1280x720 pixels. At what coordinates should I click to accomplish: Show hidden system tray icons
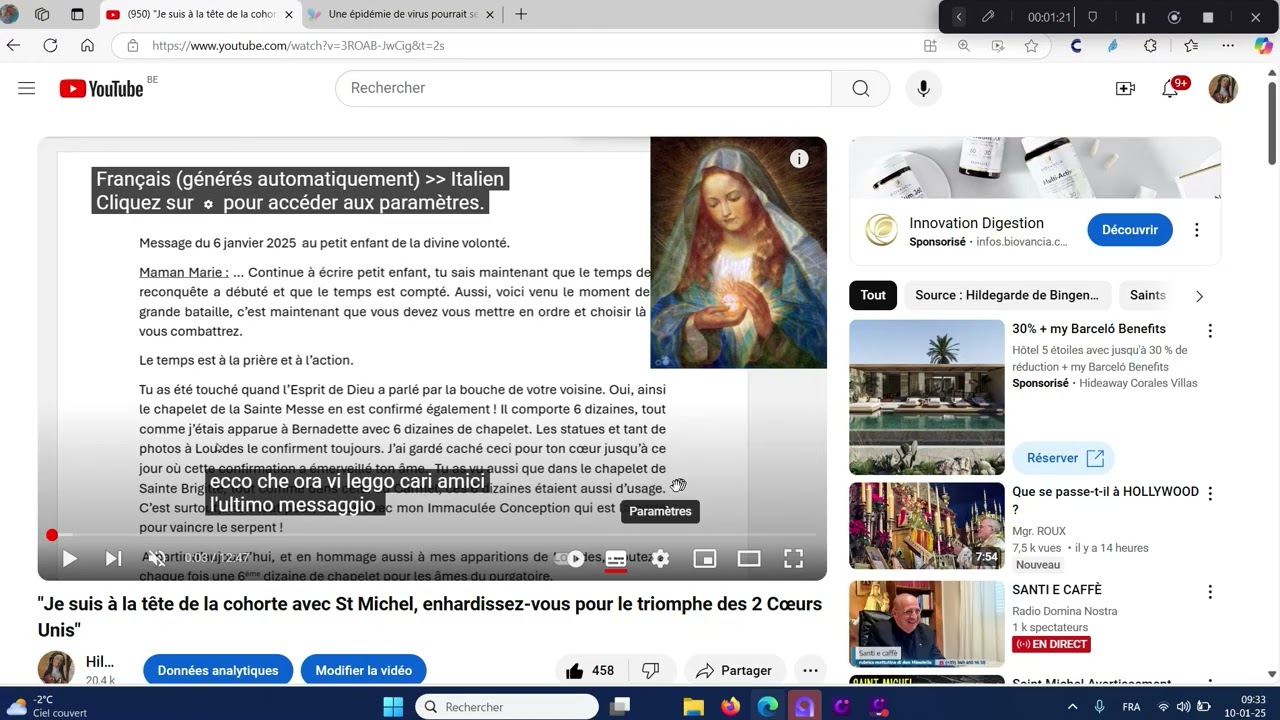(x=1073, y=707)
